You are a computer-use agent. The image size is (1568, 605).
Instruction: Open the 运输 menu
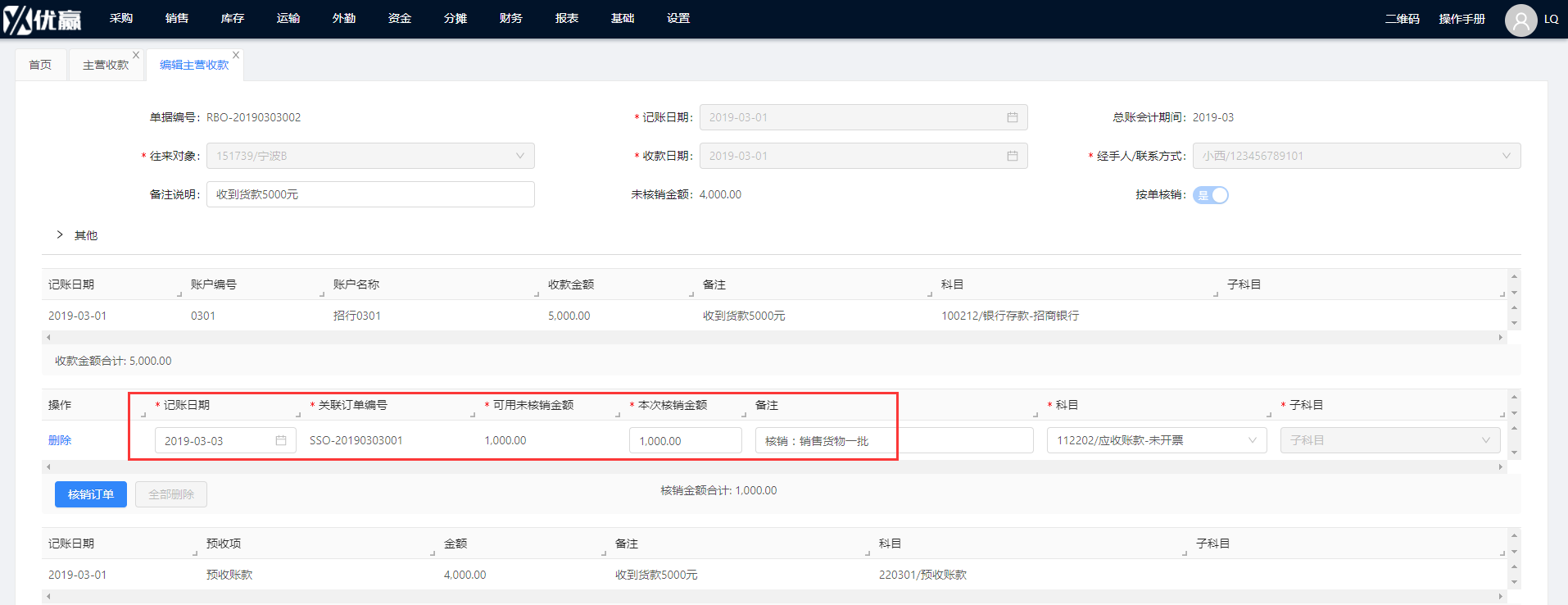pyautogui.click(x=288, y=18)
